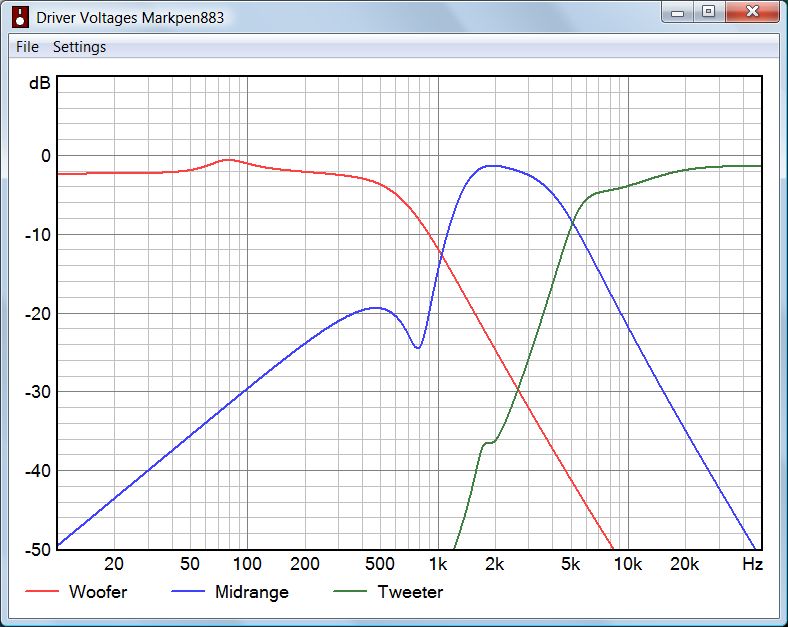Close the Driver Voltages window
The width and height of the screenshot is (788, 627).
(752, 12)
